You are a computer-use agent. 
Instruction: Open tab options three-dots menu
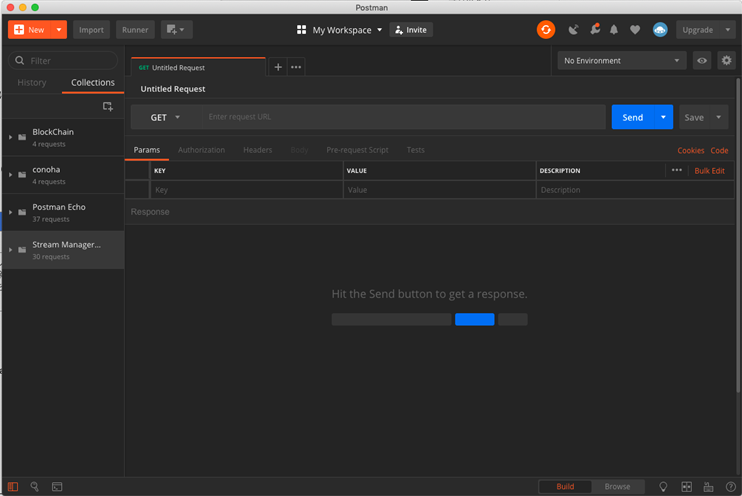[296, 67]
